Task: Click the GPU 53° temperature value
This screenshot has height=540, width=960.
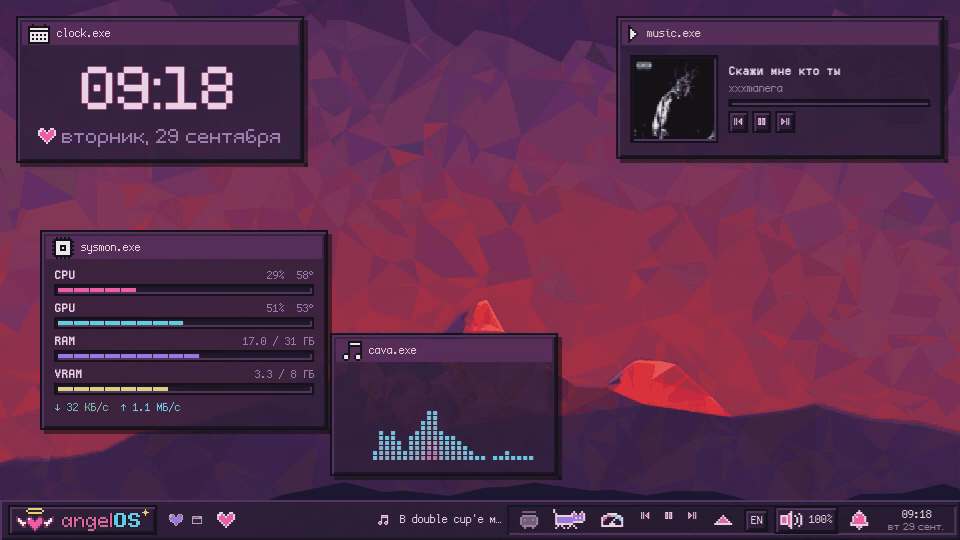Action: [305, 308]
